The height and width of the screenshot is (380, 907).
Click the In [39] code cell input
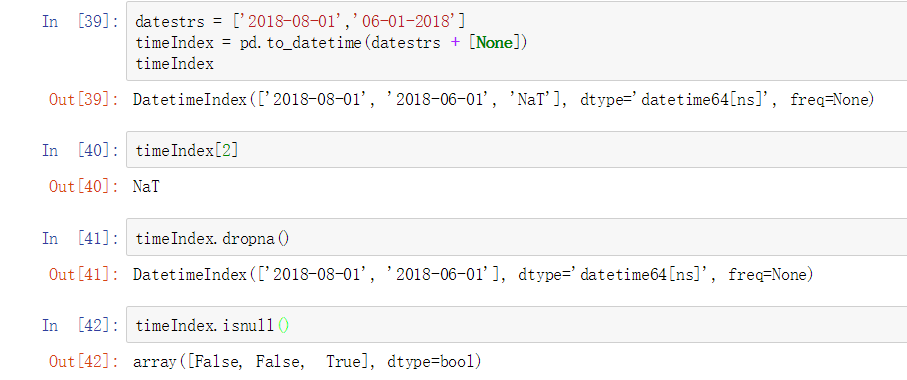click(517, 41)
